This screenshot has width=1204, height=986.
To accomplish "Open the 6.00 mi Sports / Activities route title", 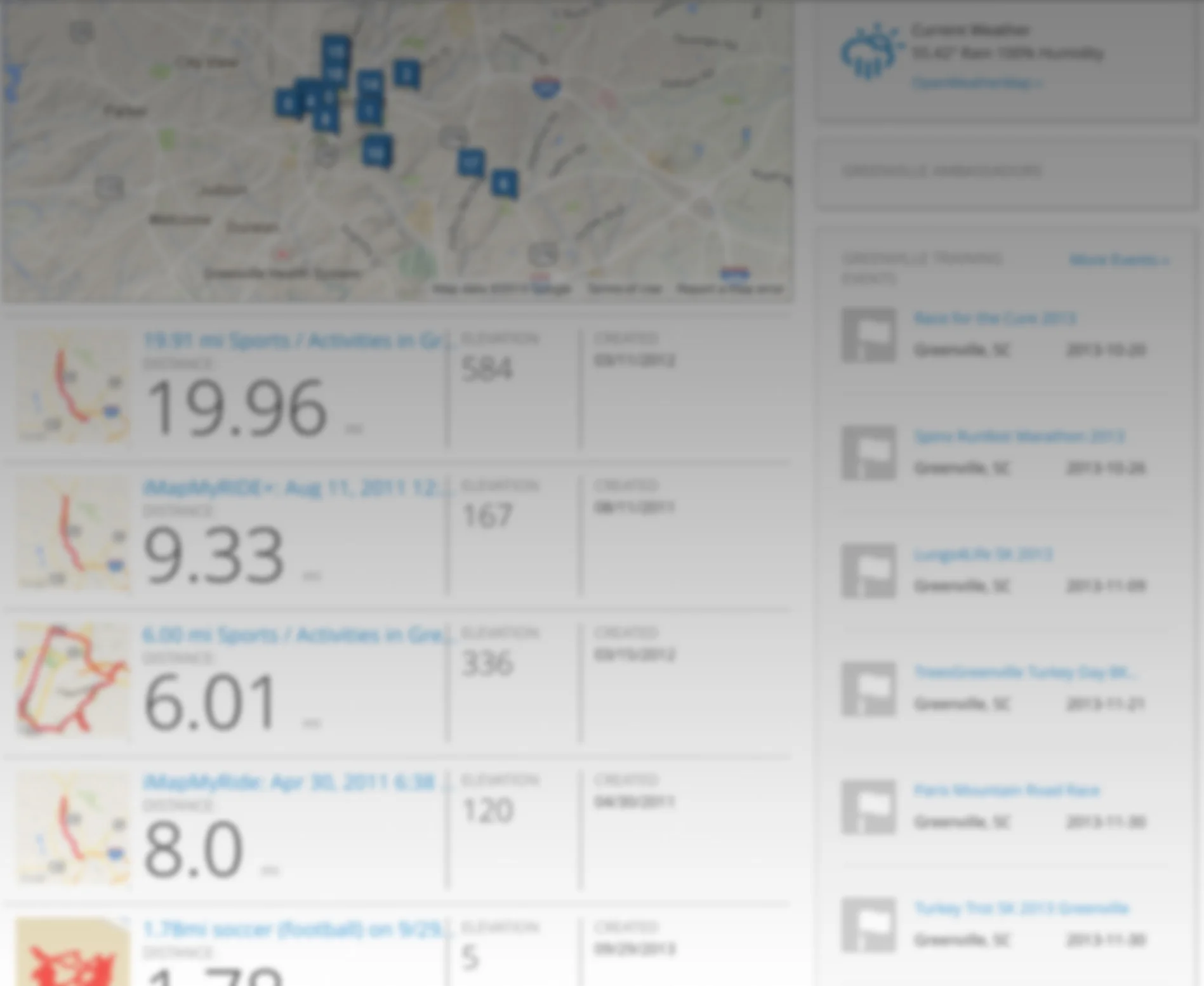I will tap(298, 635).
